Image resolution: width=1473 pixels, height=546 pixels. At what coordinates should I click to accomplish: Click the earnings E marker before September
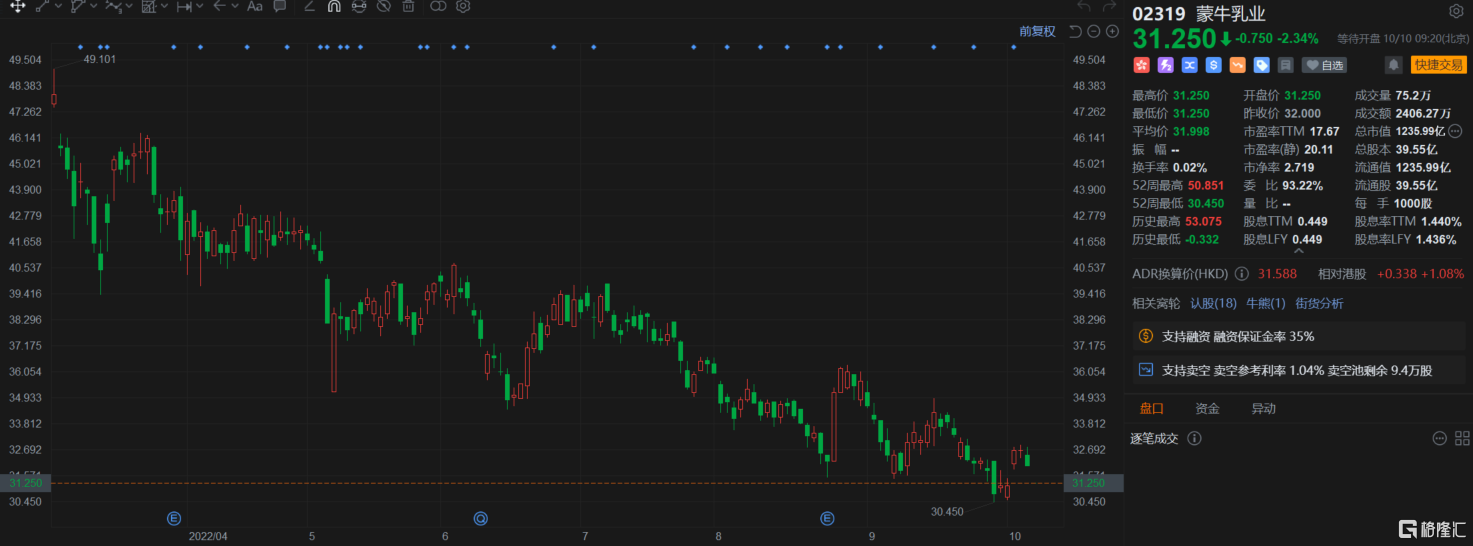coord(827,518)
